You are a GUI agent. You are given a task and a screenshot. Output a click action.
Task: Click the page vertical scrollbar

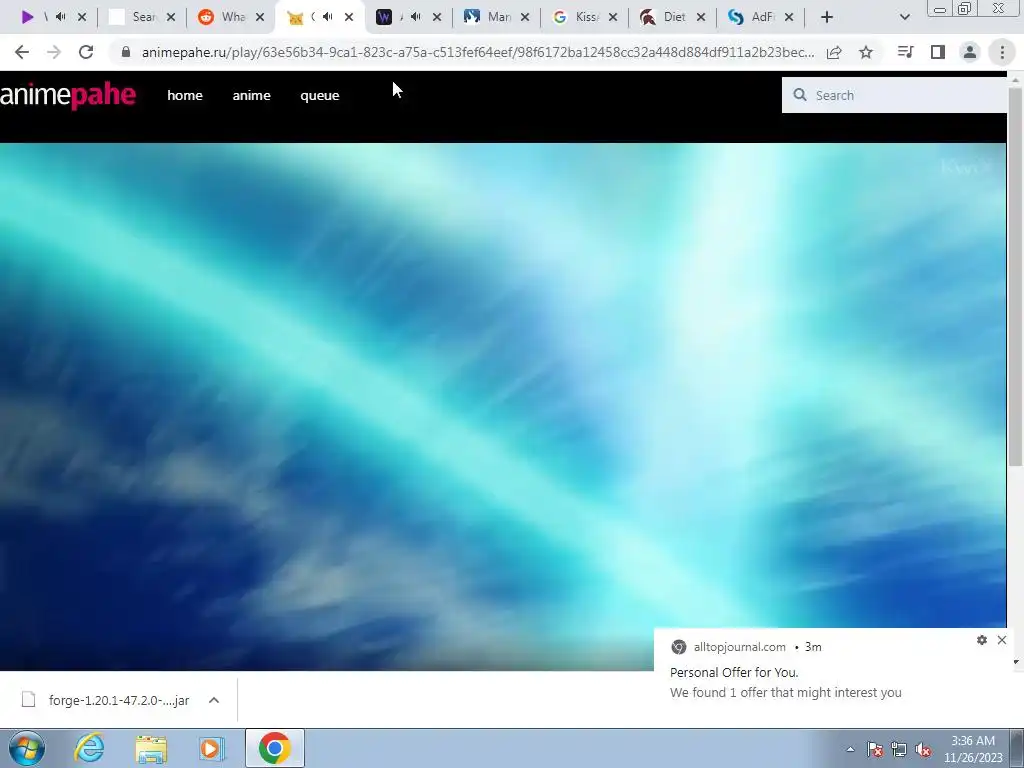pos(1015,276)
